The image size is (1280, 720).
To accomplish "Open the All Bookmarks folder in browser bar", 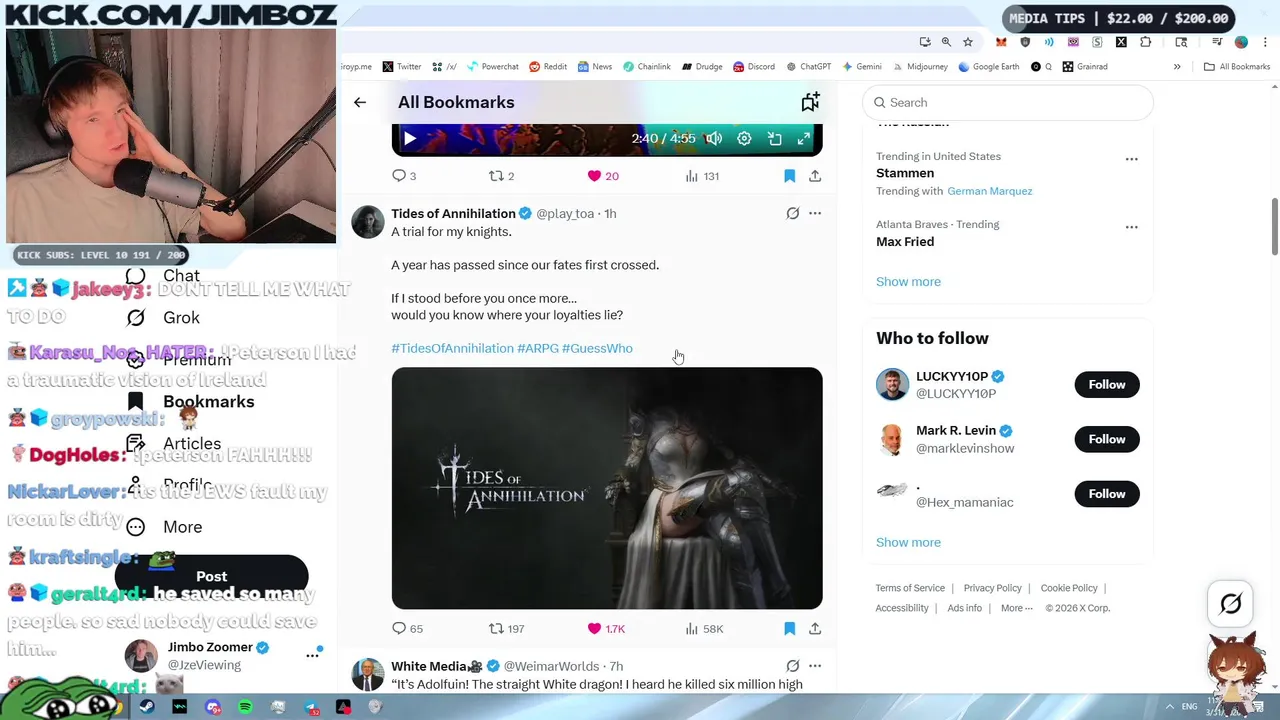I will 1237,67.
